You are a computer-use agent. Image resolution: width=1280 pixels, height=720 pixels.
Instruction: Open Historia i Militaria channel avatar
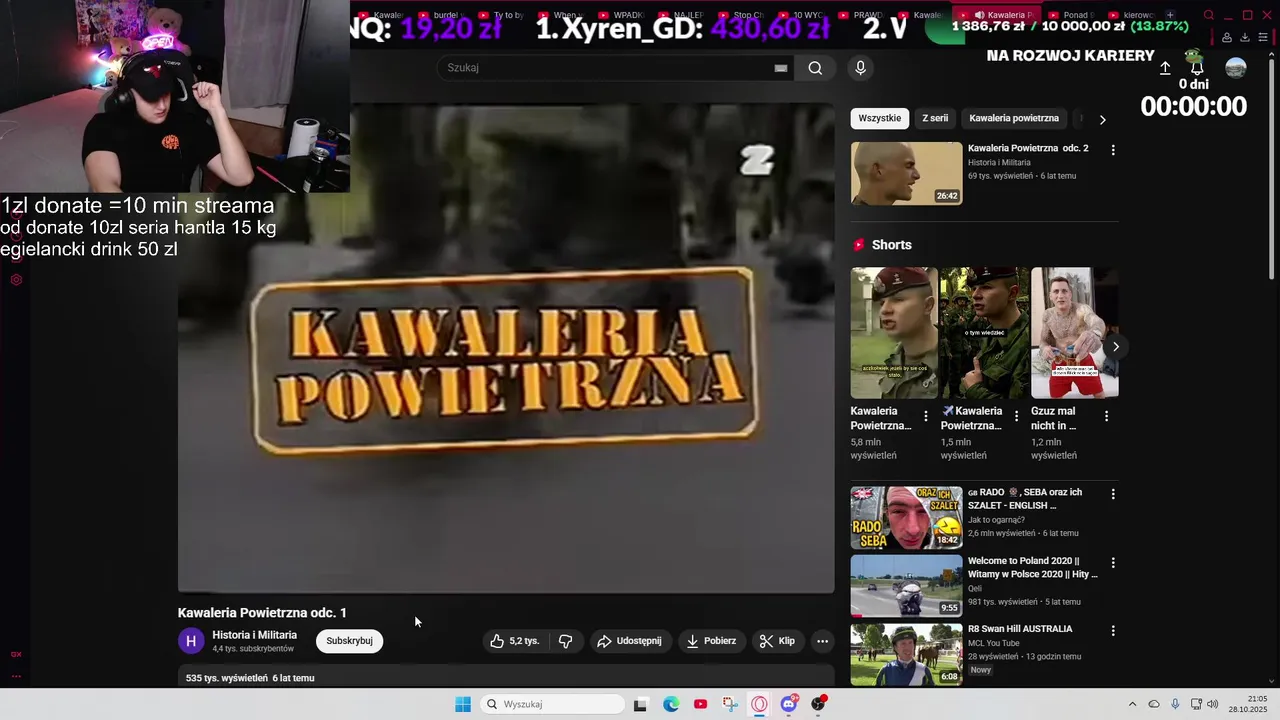191,641
